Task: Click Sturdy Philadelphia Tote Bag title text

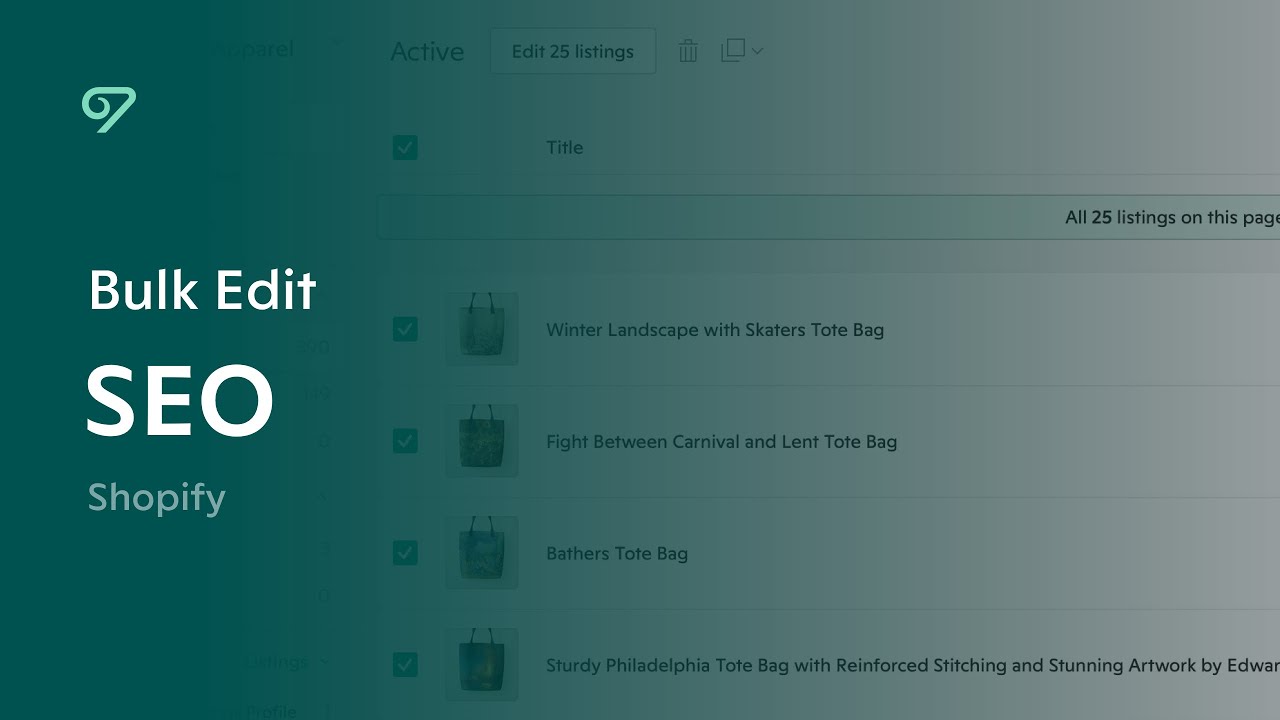Action: [x=913, y=666]
